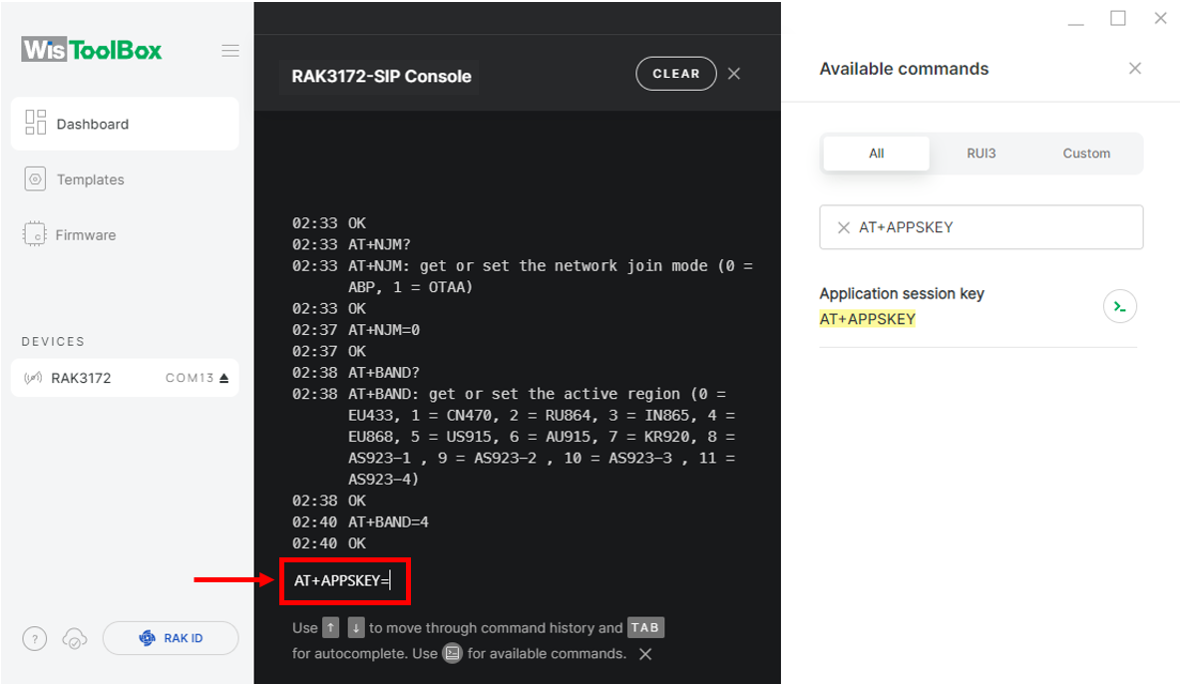Viewport: 1186px width, 687px height.
Task: Open the Dashboard page
Action: coord(125,123)
